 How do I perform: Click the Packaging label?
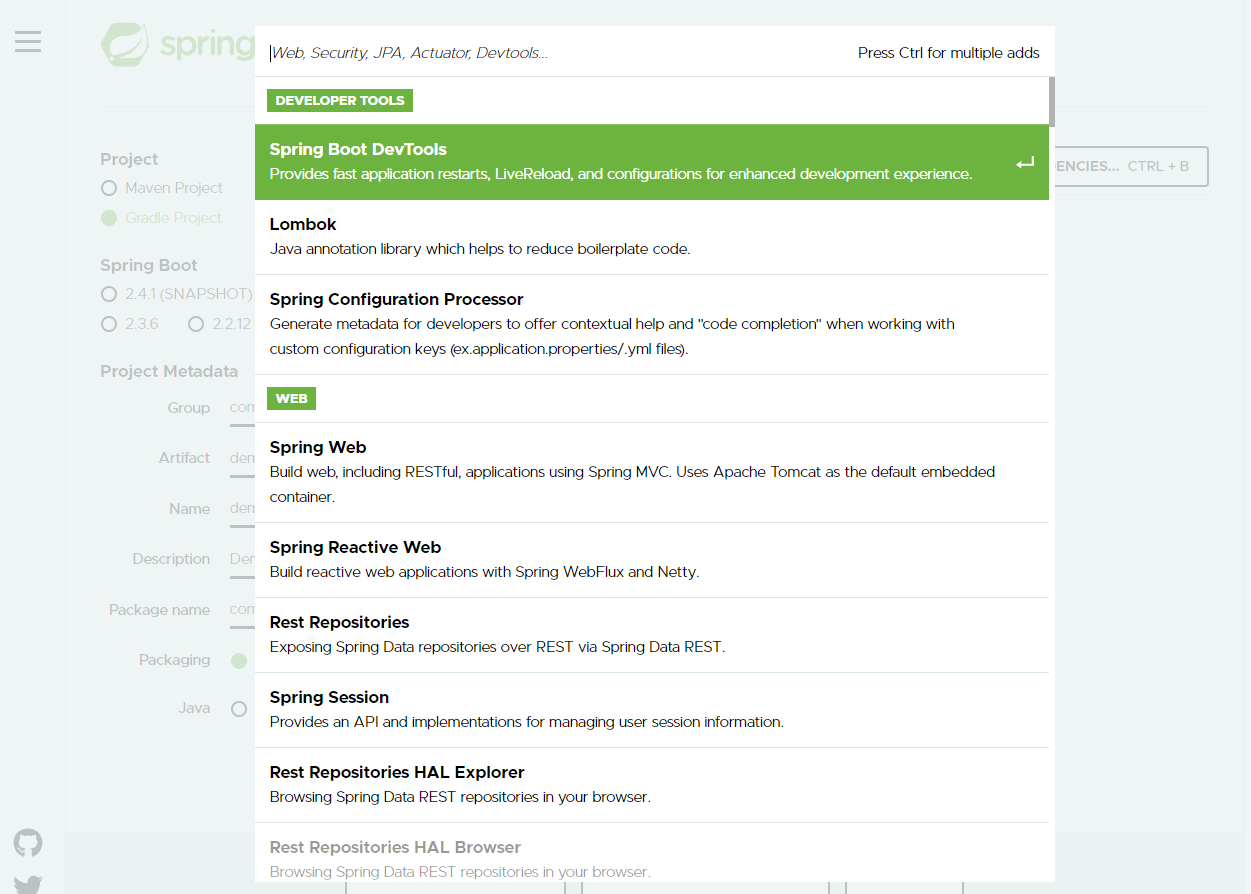pos(175,660)
